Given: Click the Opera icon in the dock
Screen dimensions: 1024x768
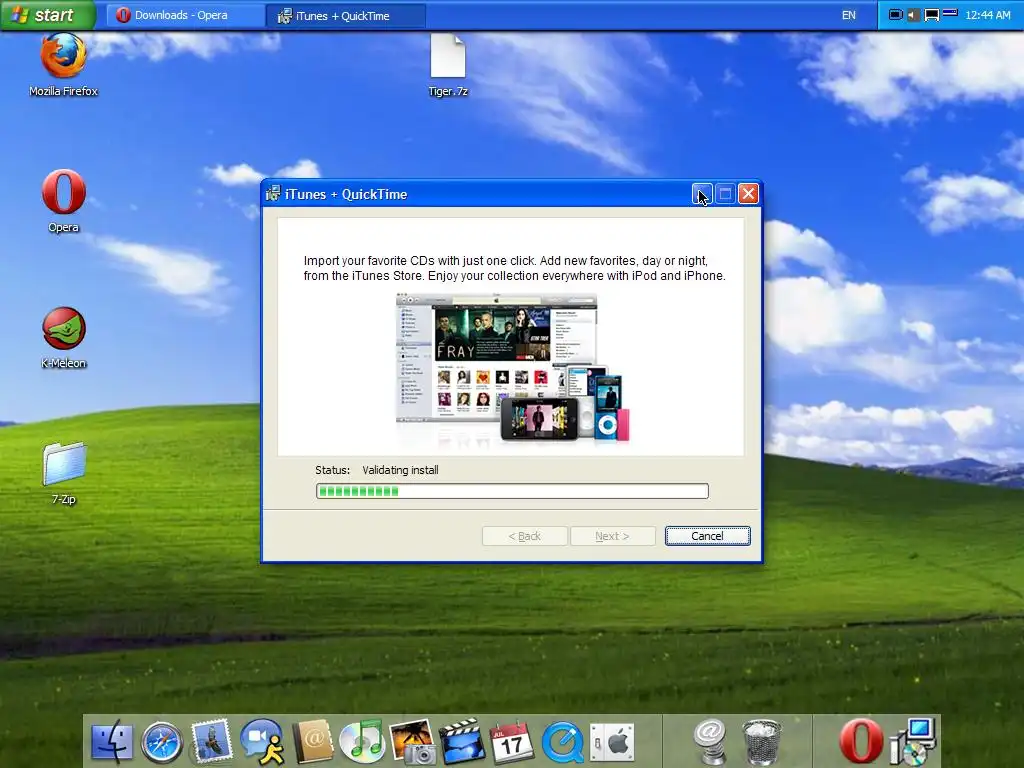Looking at the screenshot, I should click(861, 741).
